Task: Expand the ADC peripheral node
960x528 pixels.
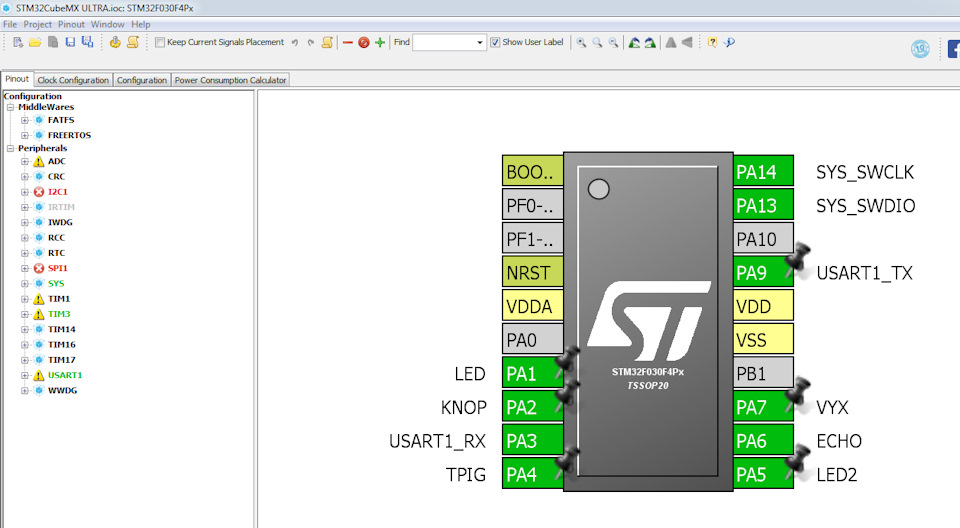Action: click(x=24, y=162)
